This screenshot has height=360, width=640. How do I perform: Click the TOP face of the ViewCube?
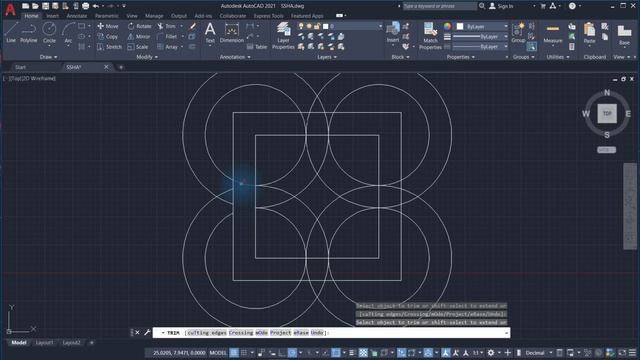point(607,113)
